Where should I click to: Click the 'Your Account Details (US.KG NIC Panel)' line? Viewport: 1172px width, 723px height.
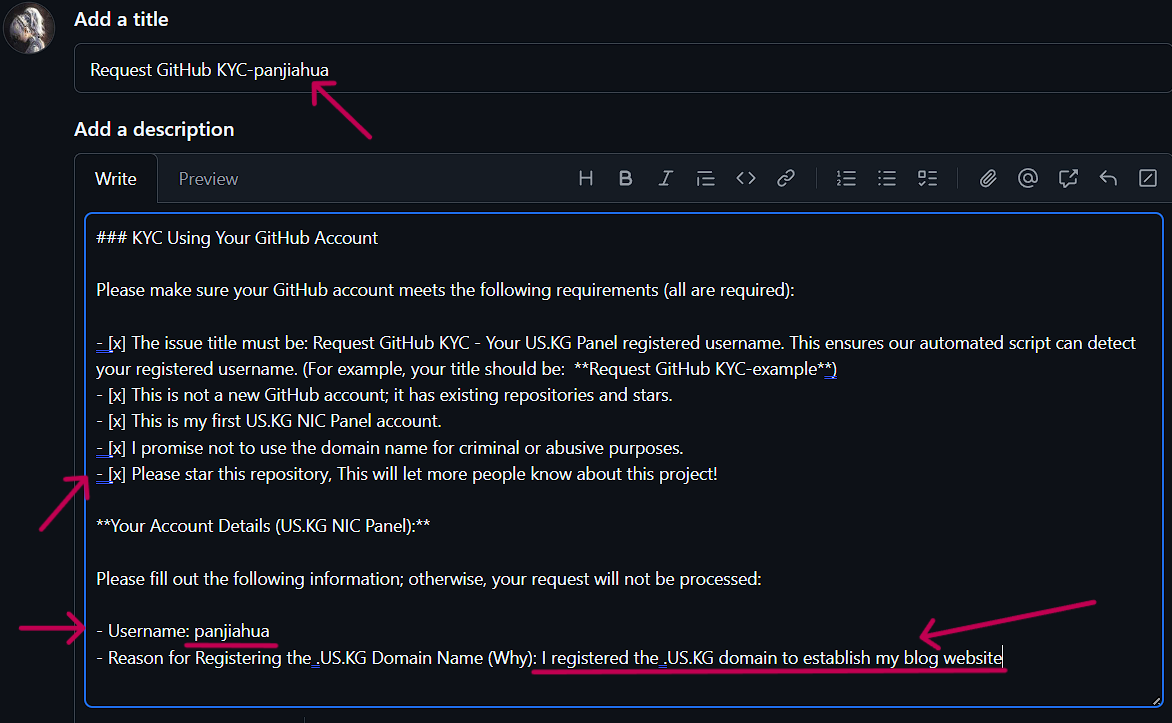[x=263, y=526]
